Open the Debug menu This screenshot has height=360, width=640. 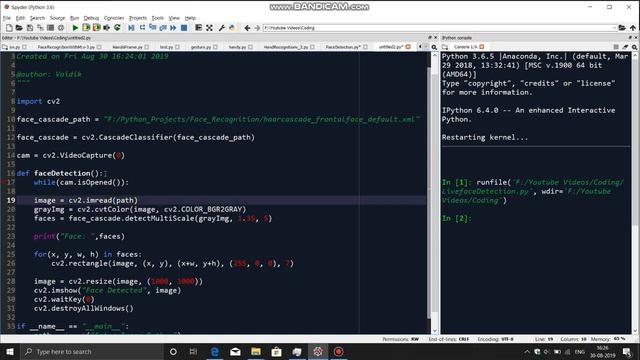(x=91, y=18)
